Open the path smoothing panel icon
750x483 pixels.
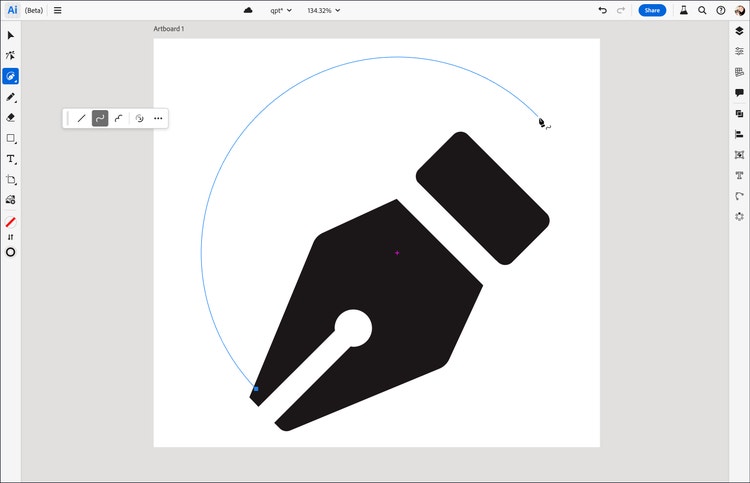coord(739,196)
